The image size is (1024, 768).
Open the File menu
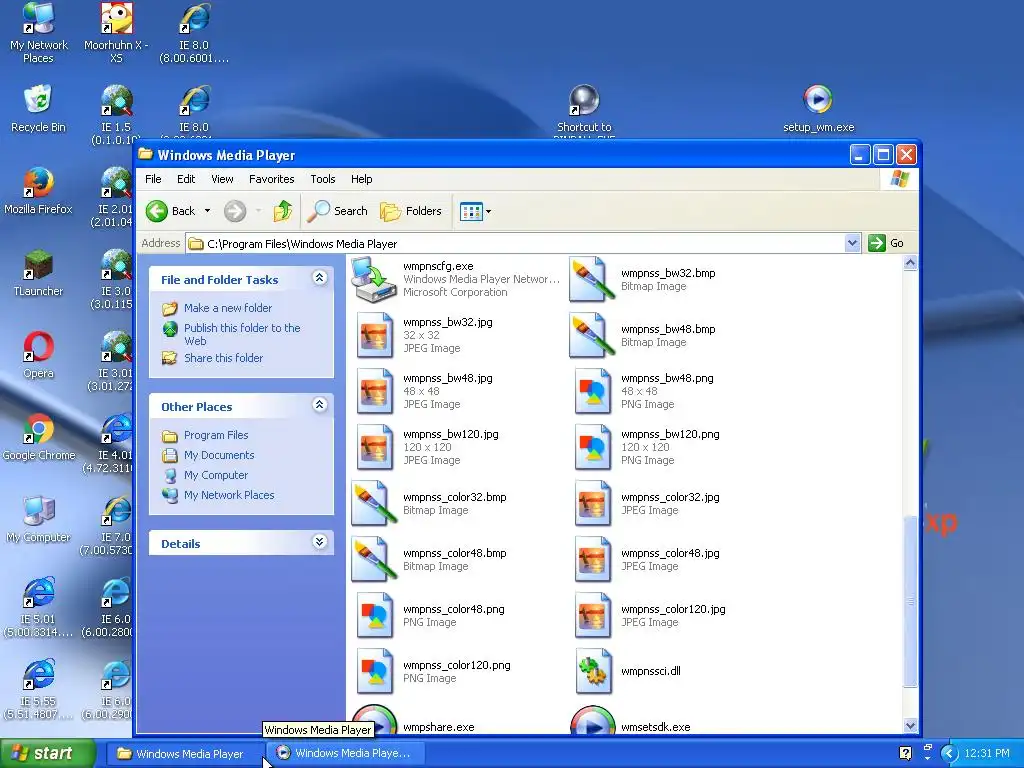(x=153, y=179)
